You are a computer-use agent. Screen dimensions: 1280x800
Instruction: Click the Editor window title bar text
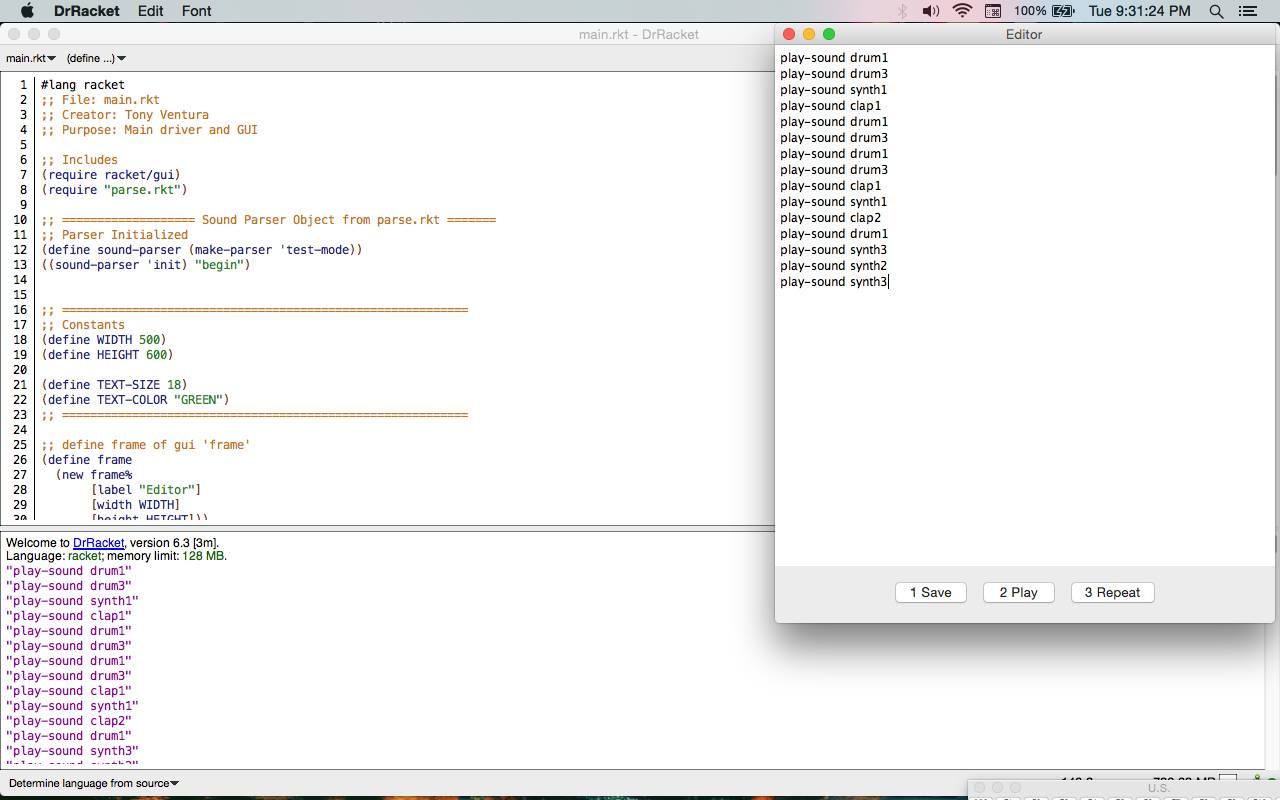[1024, 34]
